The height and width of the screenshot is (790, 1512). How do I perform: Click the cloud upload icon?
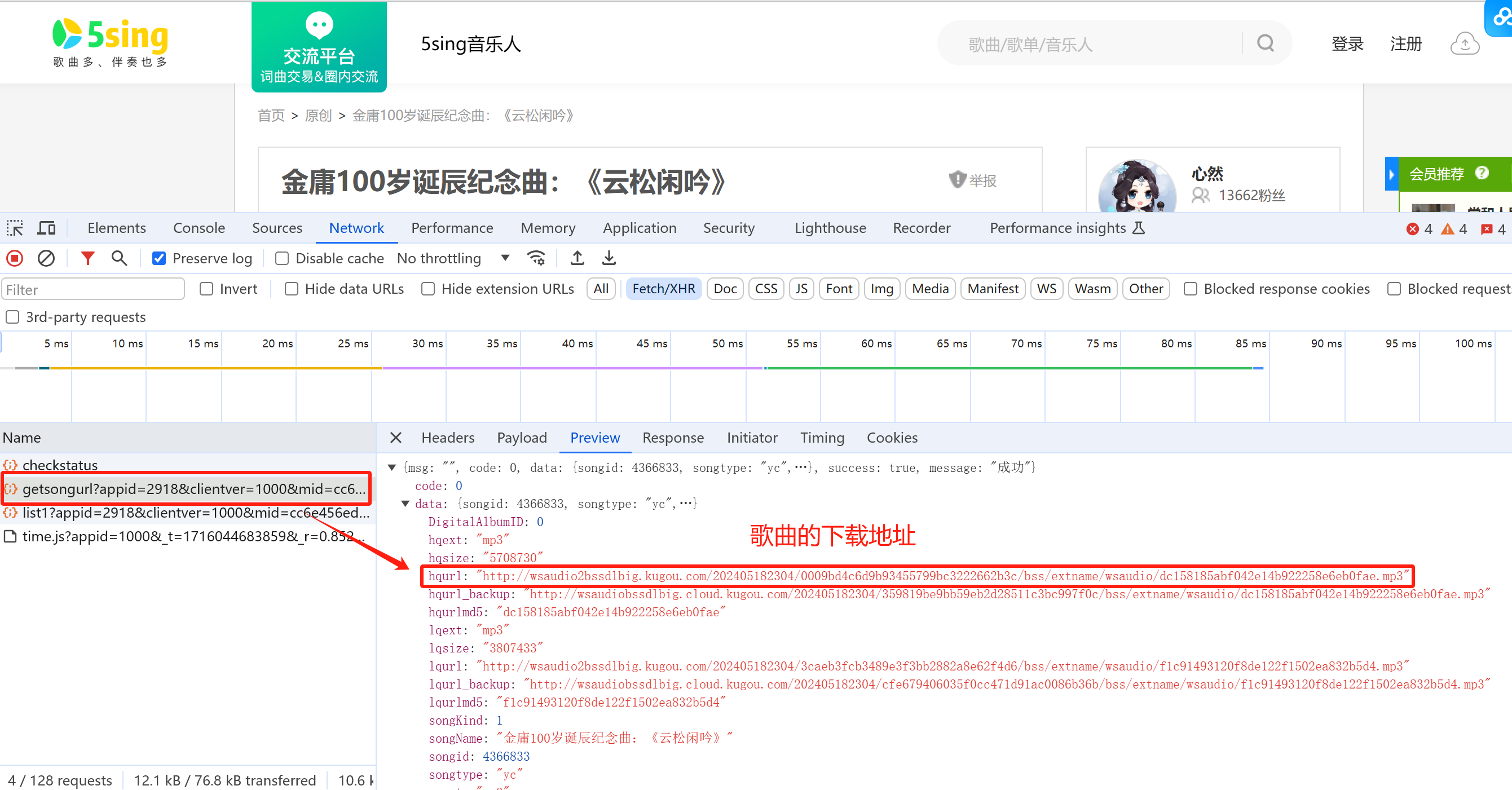(x=1465, y=43)
